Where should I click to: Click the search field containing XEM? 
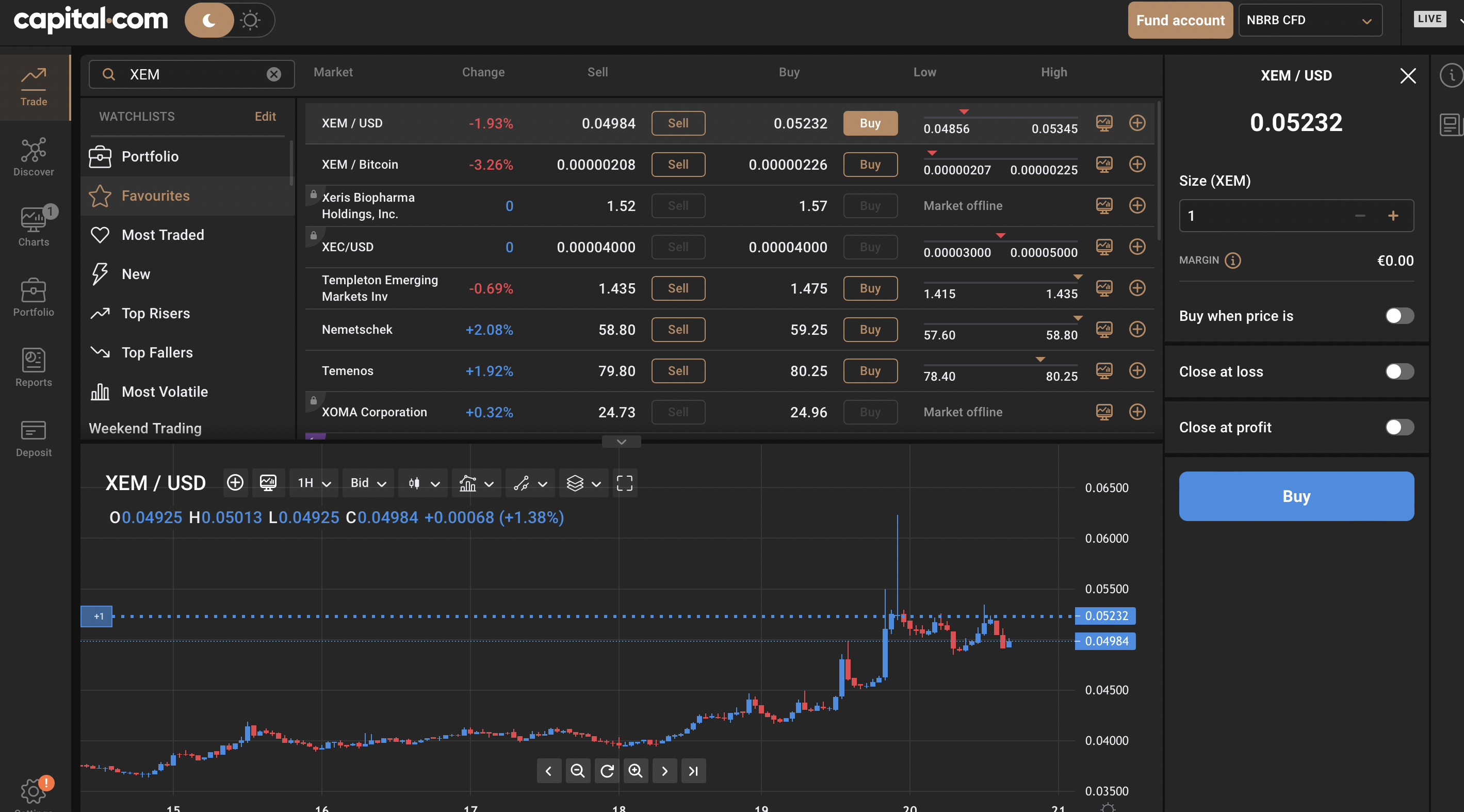pos(191,74)
